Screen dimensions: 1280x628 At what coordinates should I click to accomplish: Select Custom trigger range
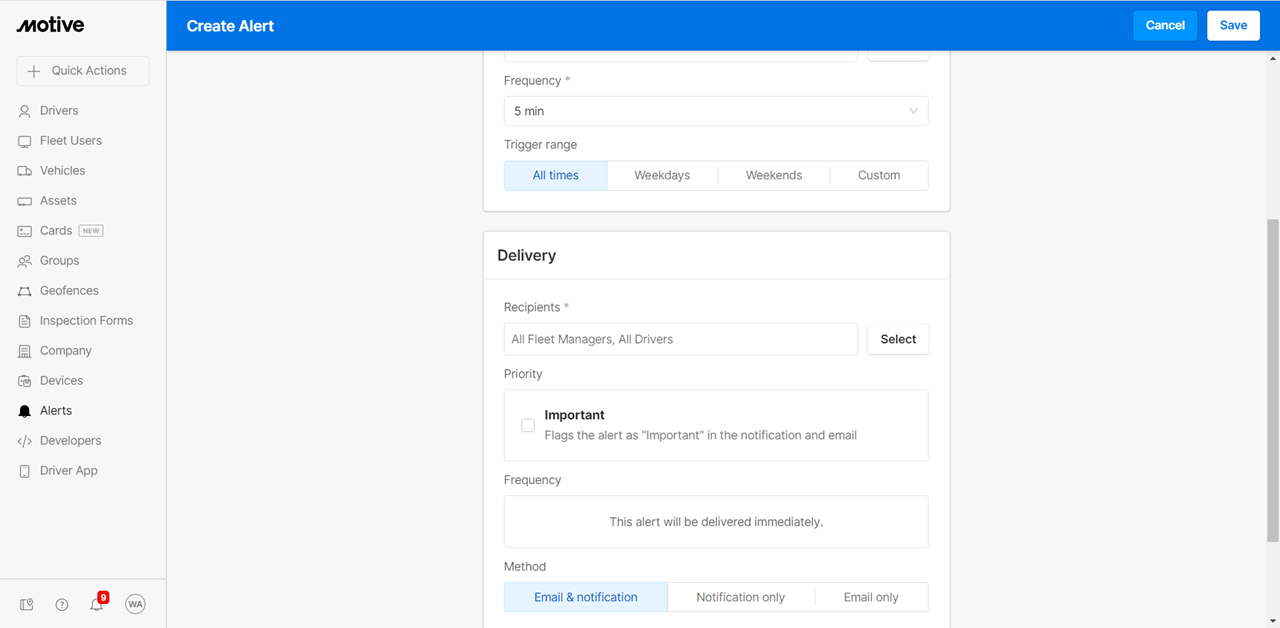click(x=879, y=175)
